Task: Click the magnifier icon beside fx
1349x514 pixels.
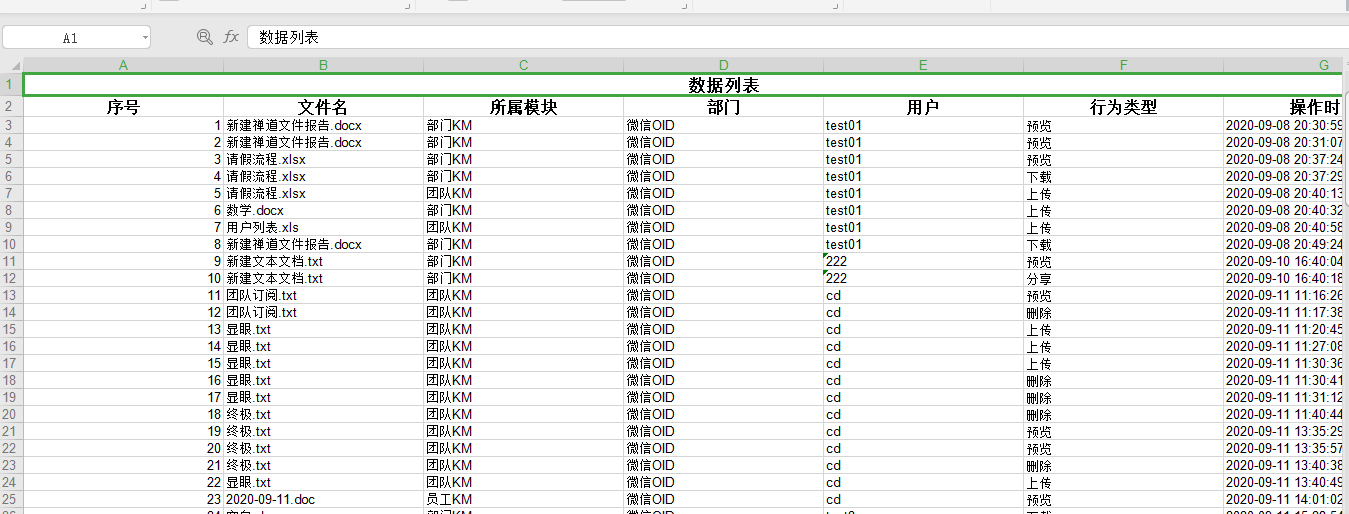Action: tap(205, 37)
